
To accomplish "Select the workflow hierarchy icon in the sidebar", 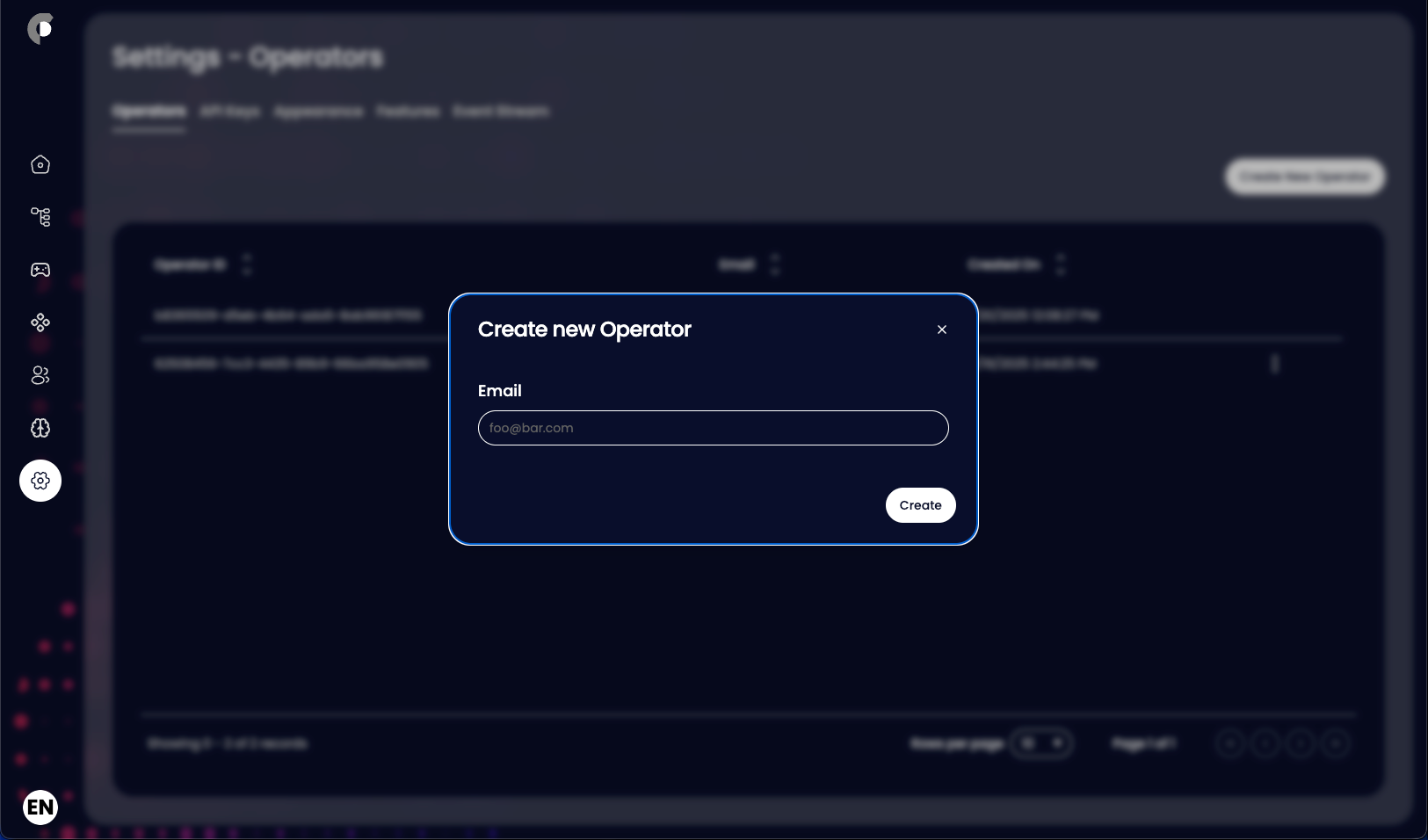I will pos(40,217).
